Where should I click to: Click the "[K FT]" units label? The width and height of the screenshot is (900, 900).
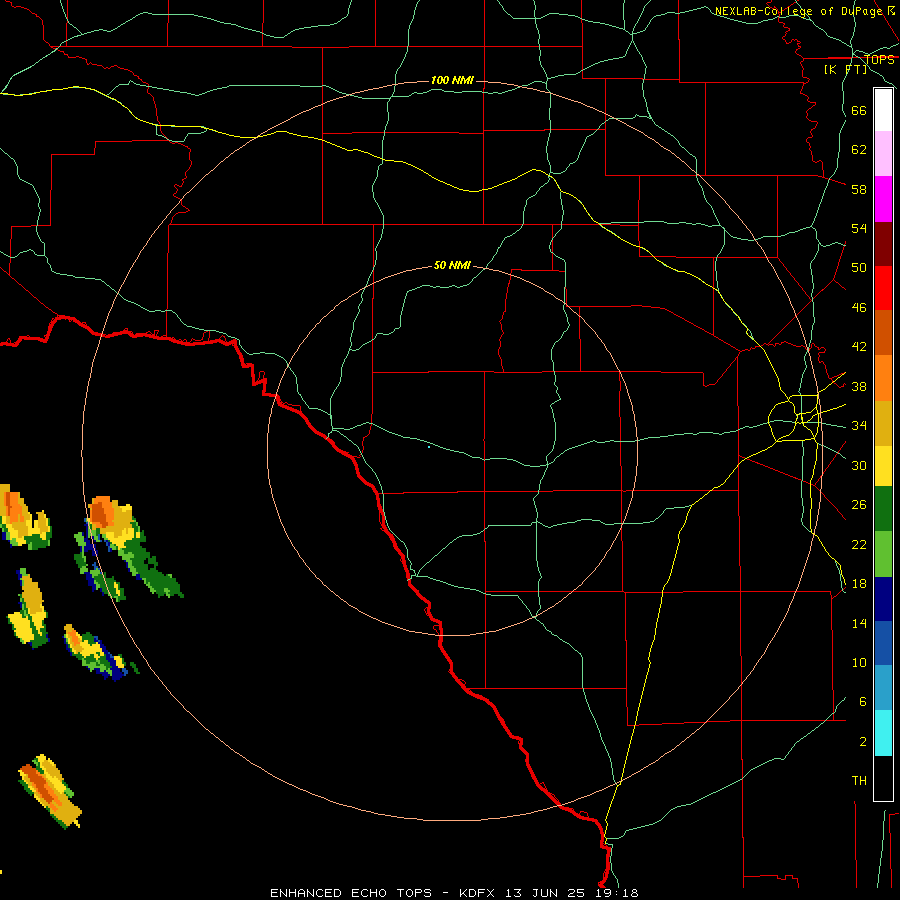point(846,69)
